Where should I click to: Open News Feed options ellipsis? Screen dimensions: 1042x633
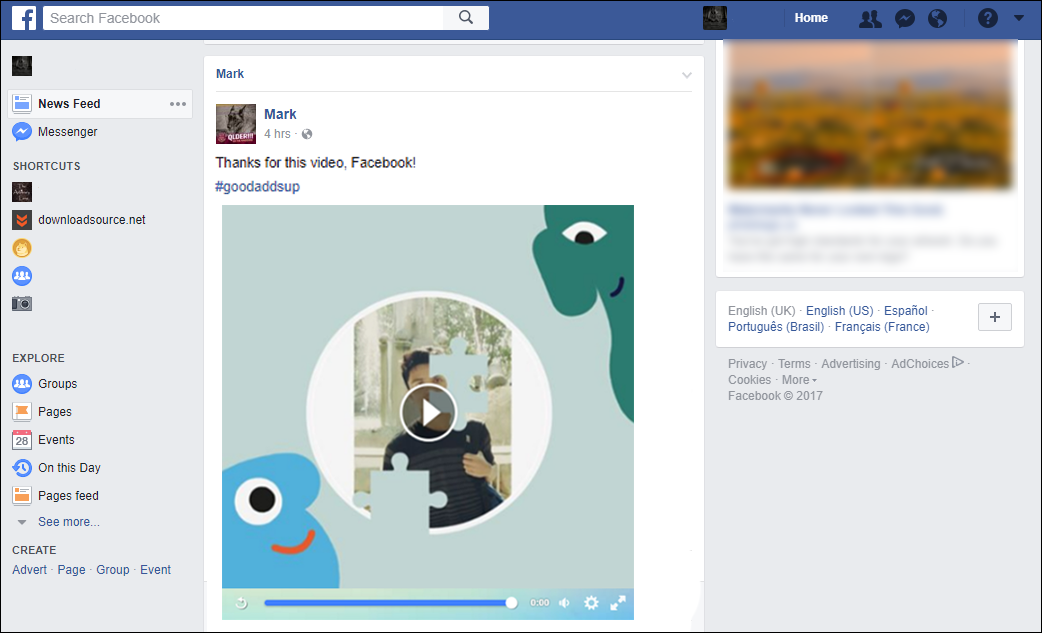point(177,104)
